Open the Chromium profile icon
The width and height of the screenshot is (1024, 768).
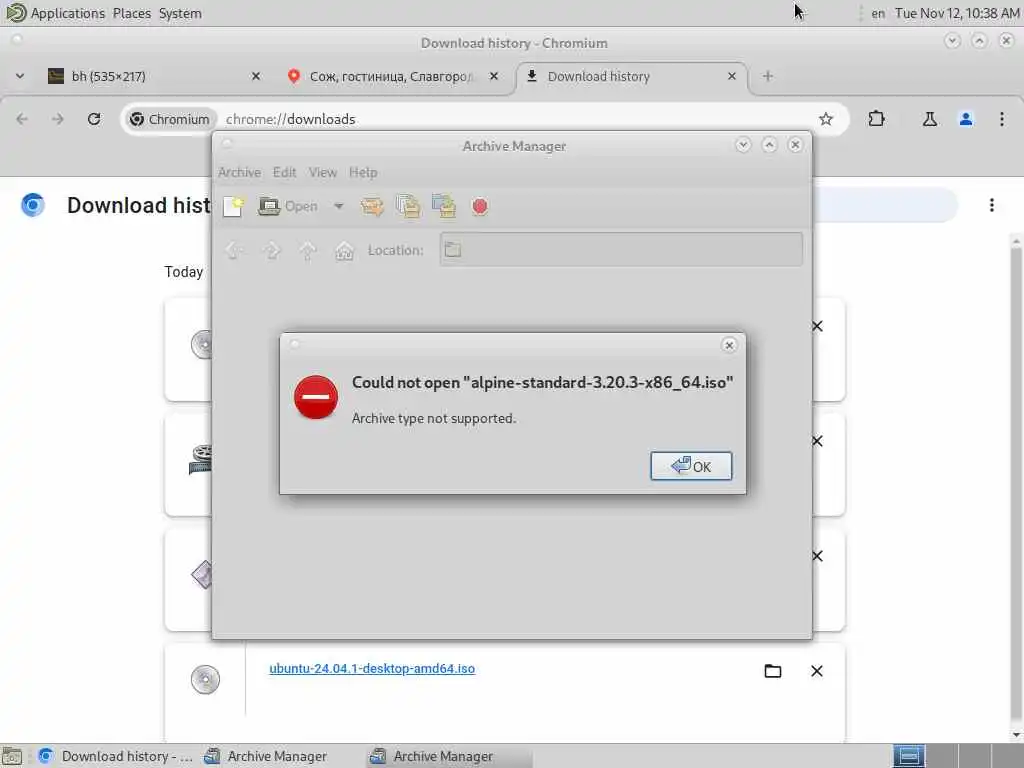point(966,119)
